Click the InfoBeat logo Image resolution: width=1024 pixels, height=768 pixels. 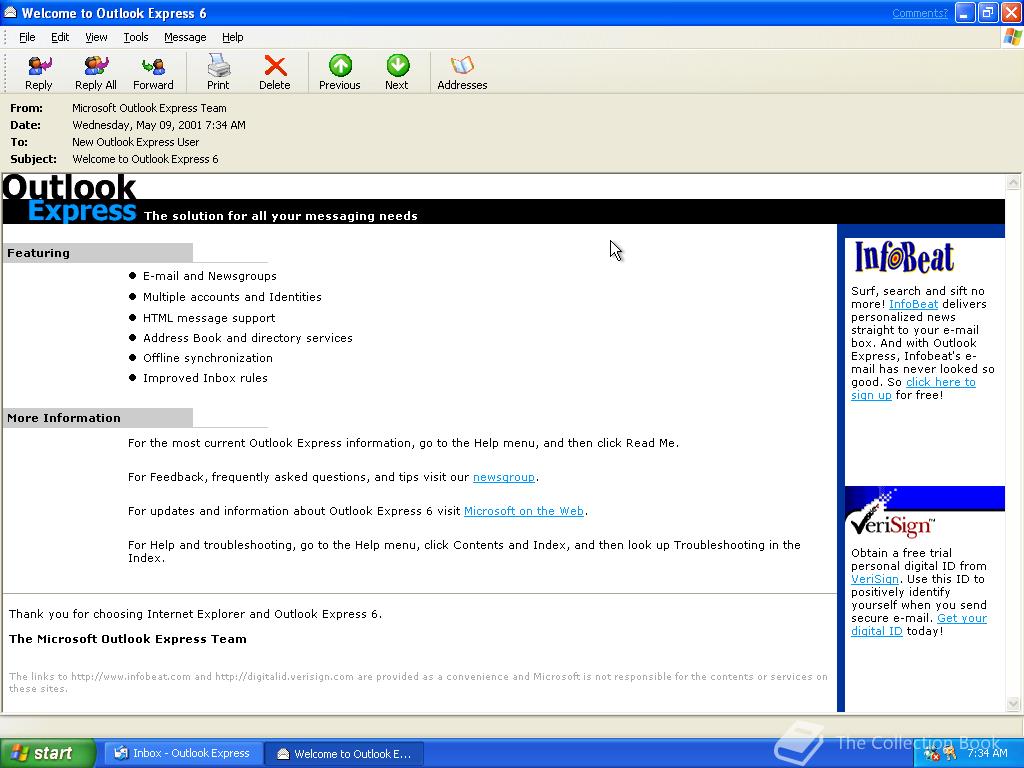(x=904, y=257)
